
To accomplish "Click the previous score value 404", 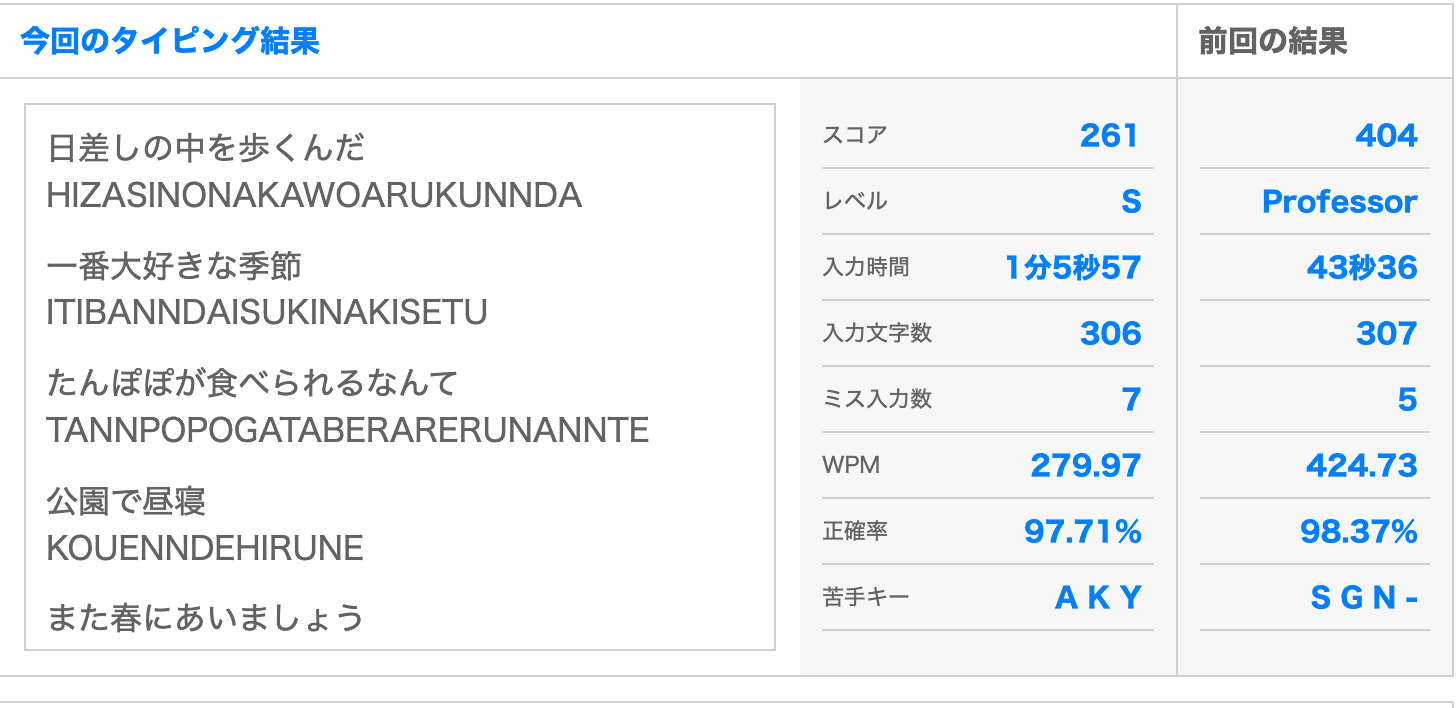I will pos(1387,135).
